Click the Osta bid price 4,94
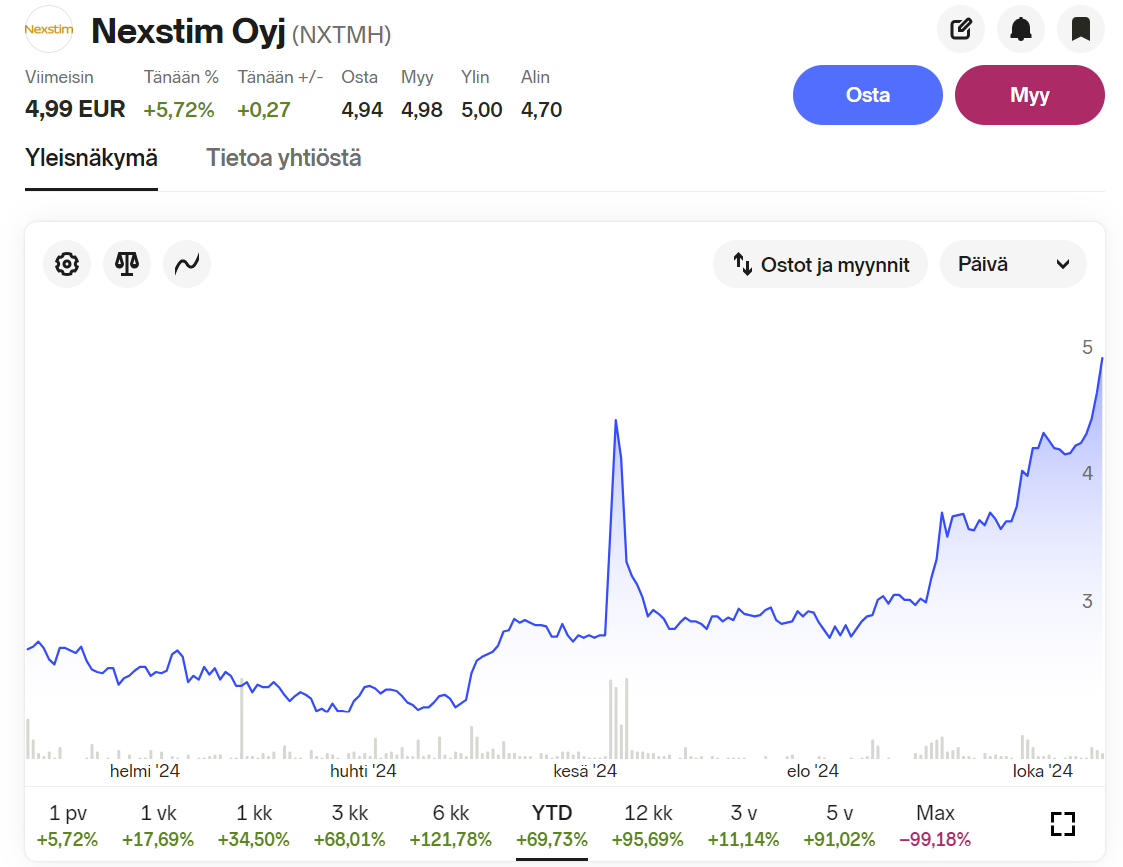 coord(362,110)
